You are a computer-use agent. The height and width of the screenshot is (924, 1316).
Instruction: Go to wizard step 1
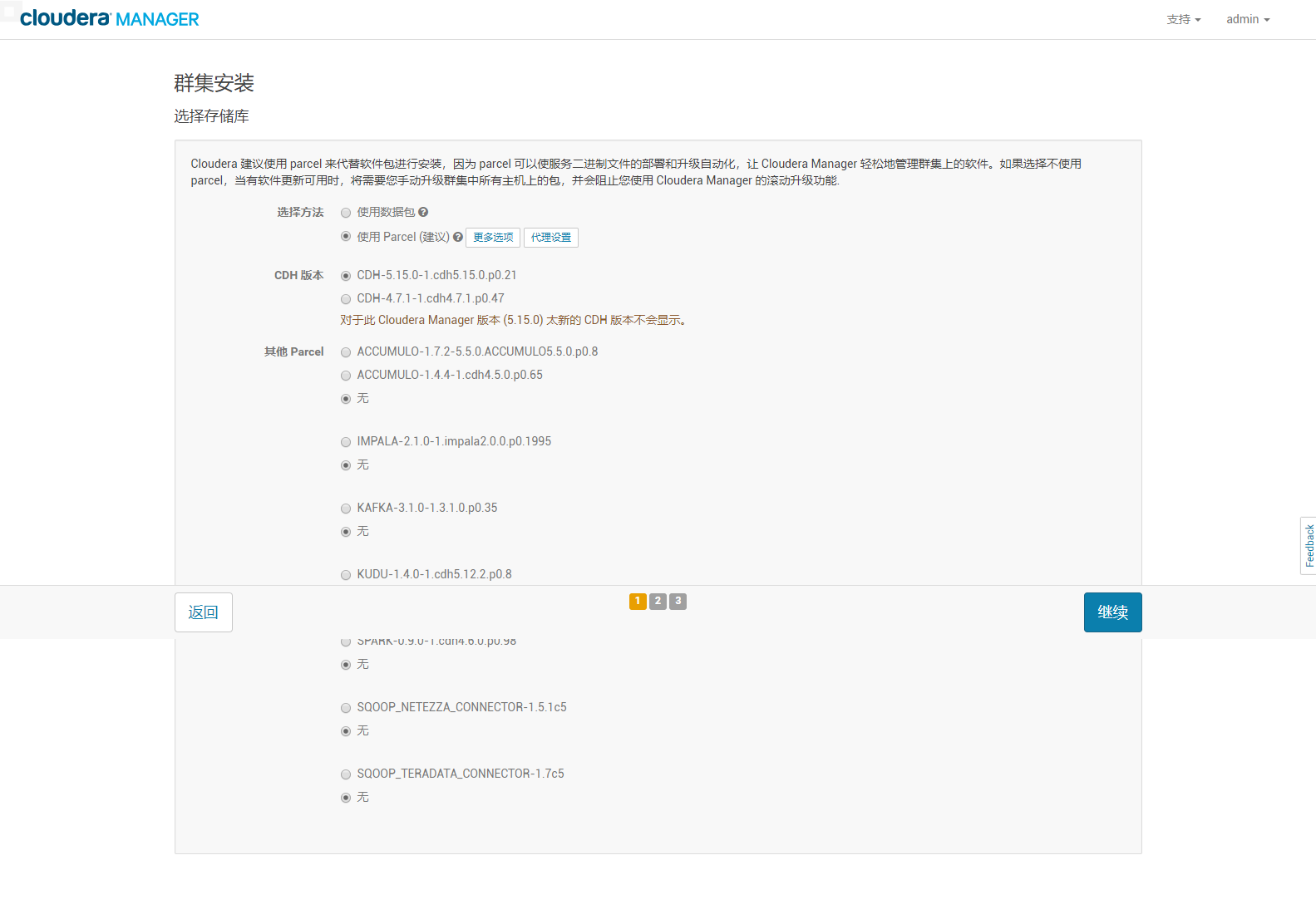638,601
